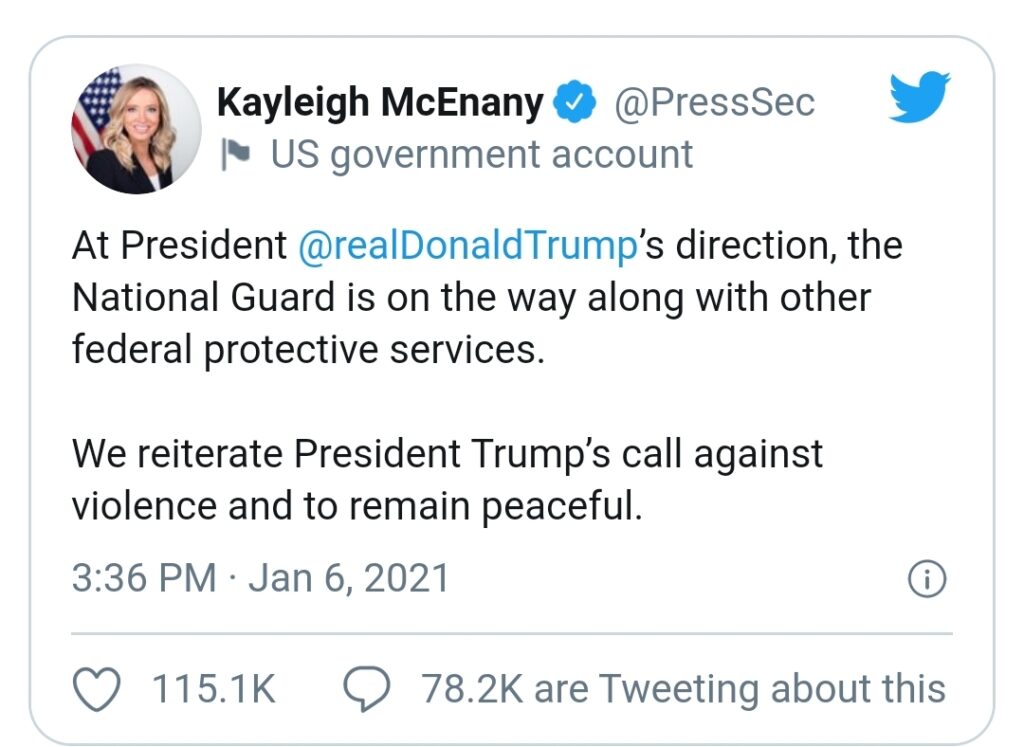Click the blue verified checkmark badge
Image resolution: width=1024 pixels, height=747 pixels.
[576, 103]
